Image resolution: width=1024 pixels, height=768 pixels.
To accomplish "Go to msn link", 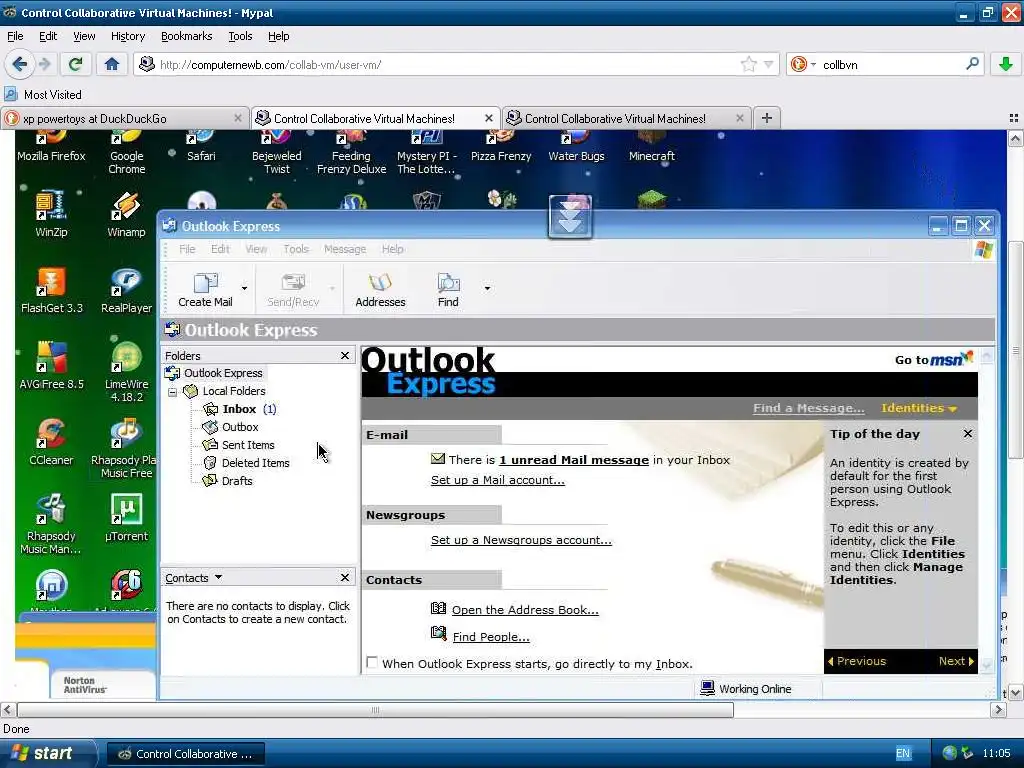I will click(x=934, y=359).
